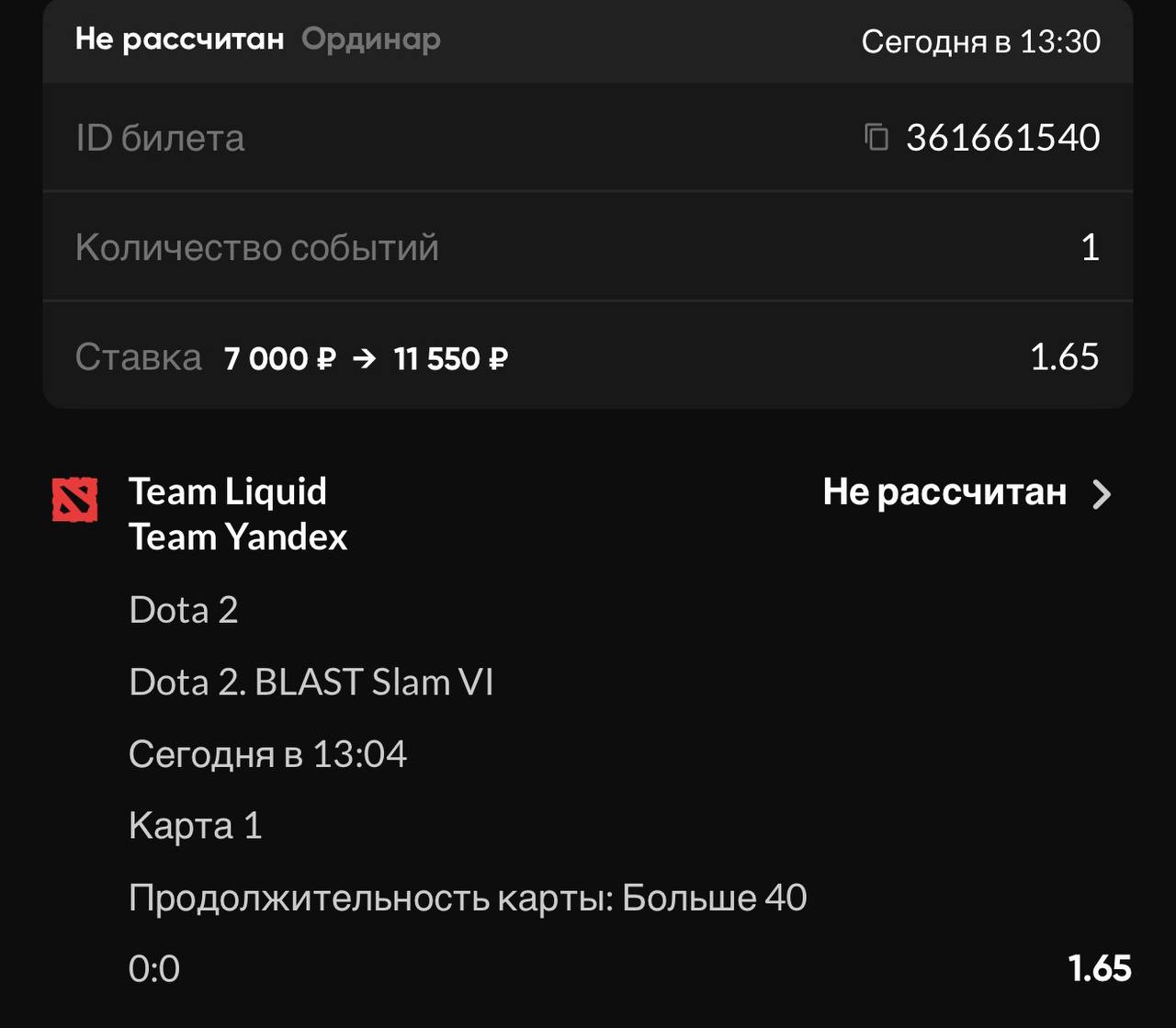
Task: Click the 'Количество событий' row label
Action: [256, 247]
